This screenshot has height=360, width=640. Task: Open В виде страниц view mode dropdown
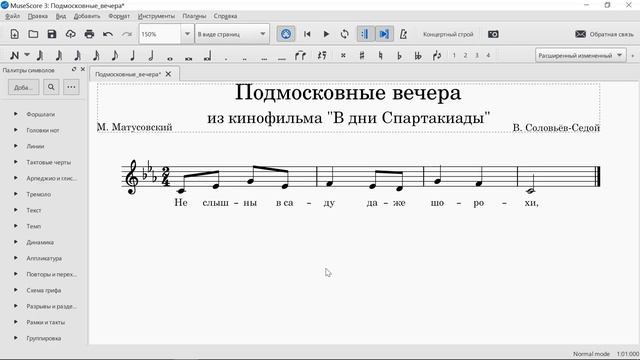(232, 34)
